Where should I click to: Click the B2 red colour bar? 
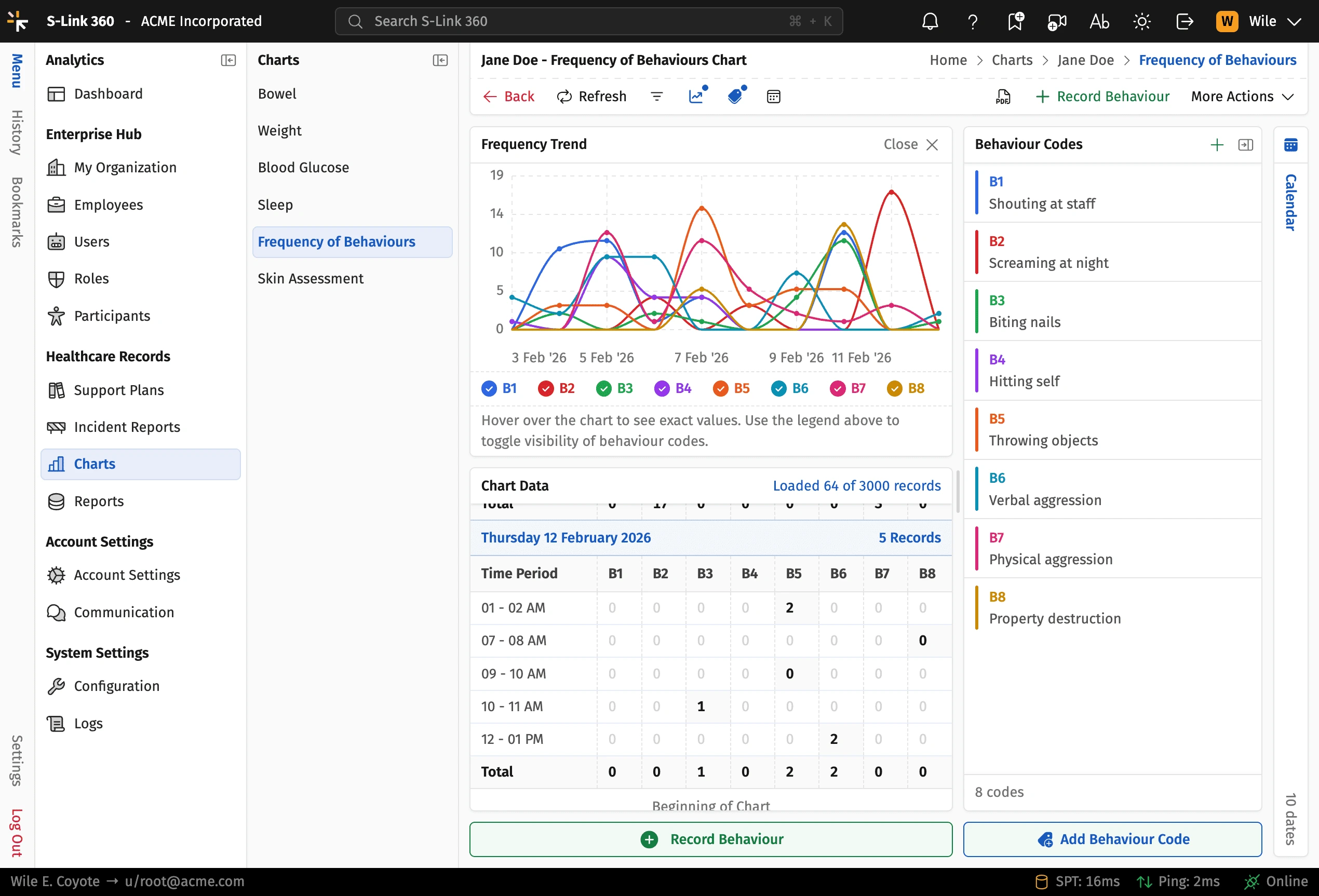click(x=976, y=252)
